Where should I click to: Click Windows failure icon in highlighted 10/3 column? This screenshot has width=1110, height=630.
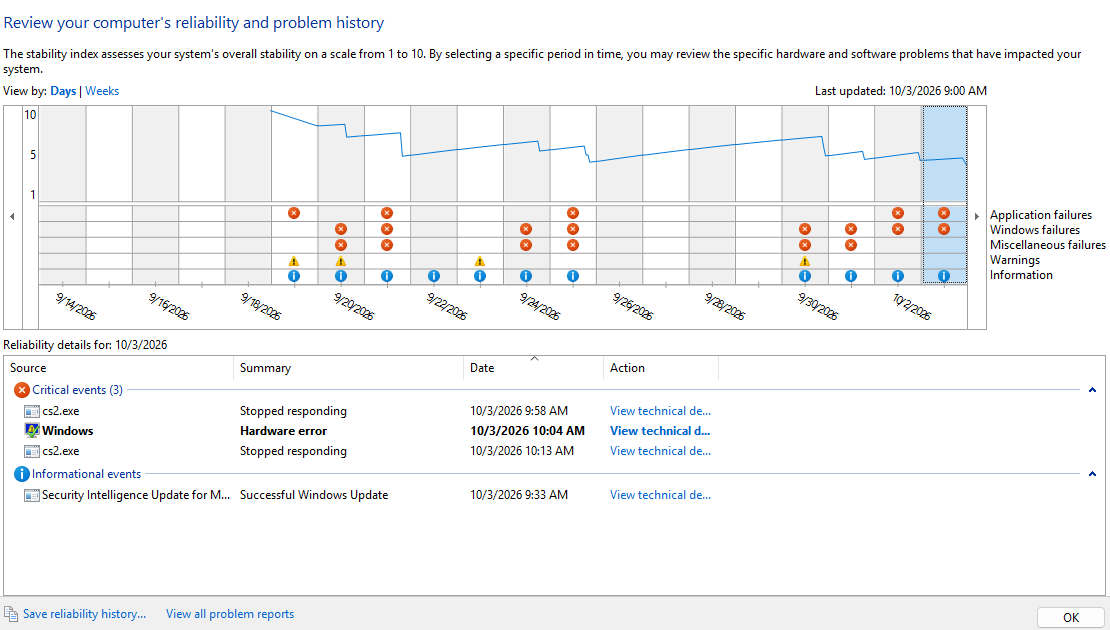(944, 229)
